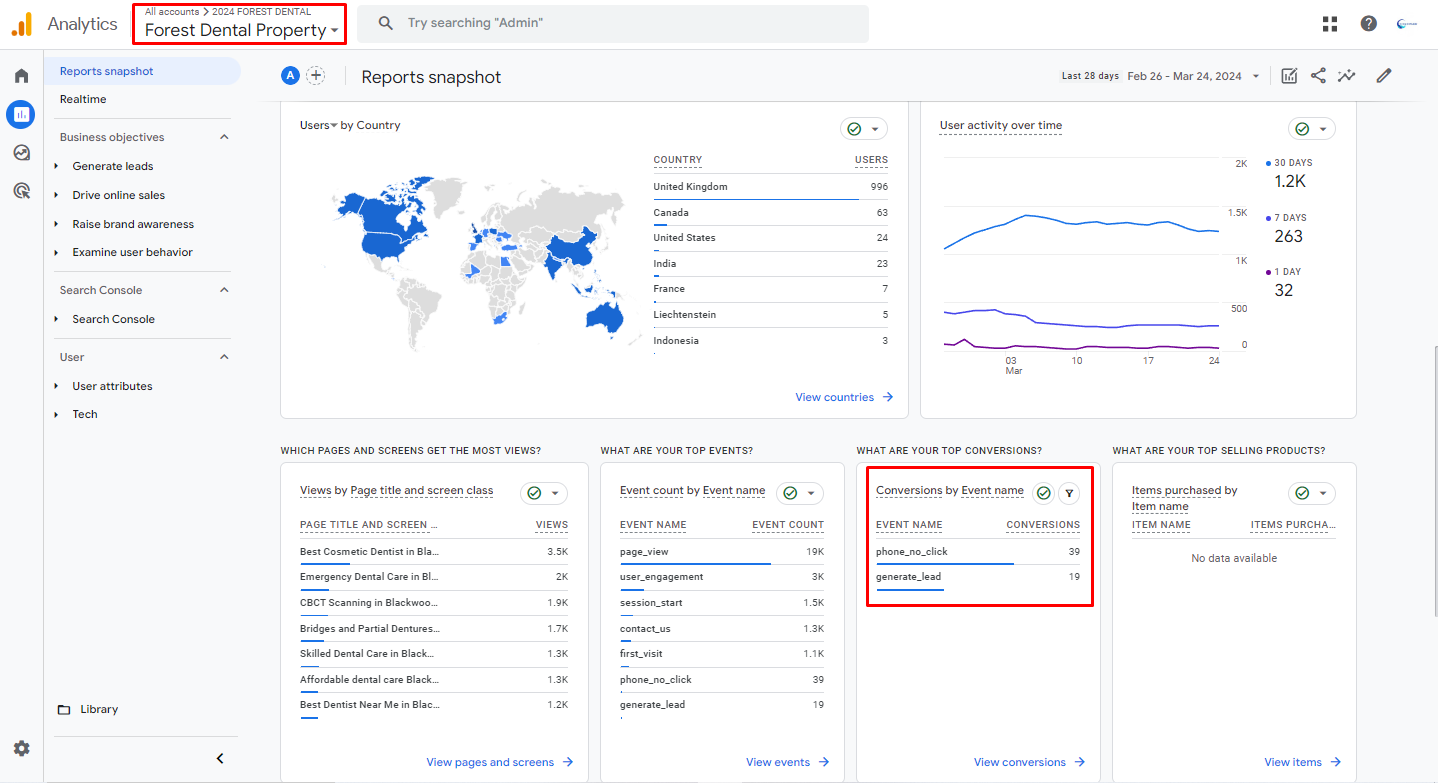Click the Canada country row
Viewport: 1438px width, 783px height.
[x=770, y=213]
